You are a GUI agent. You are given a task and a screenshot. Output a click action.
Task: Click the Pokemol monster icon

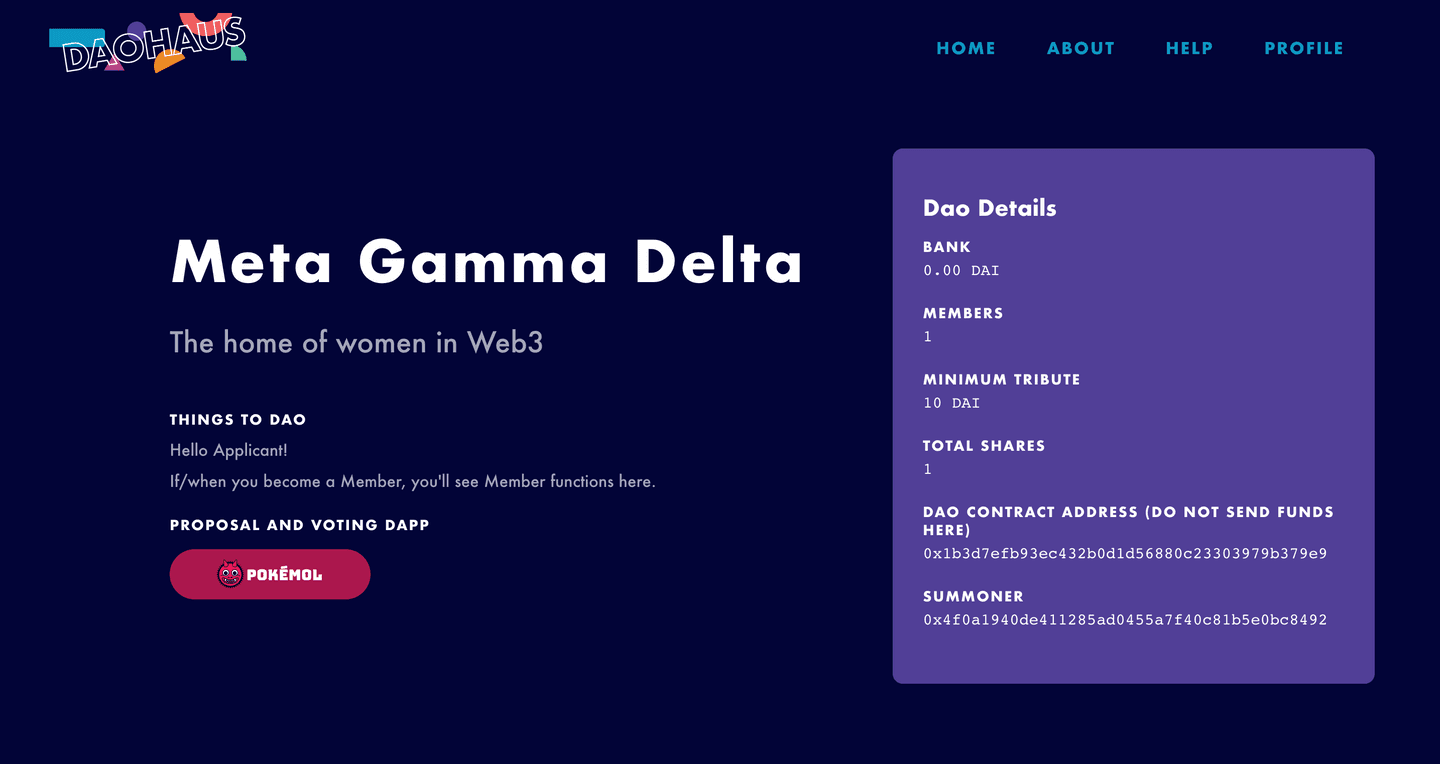tap(230, 574)
